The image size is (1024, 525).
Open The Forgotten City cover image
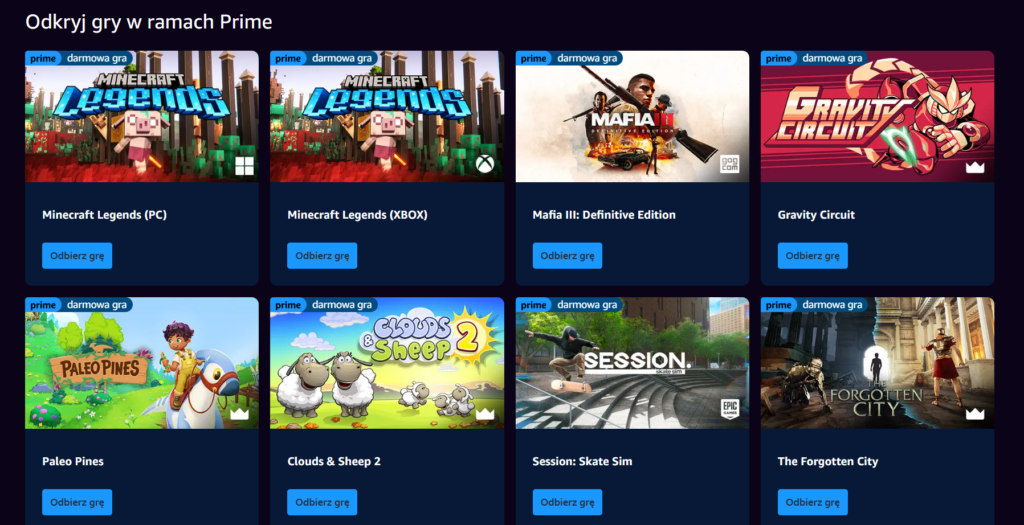tap(877, 363)
